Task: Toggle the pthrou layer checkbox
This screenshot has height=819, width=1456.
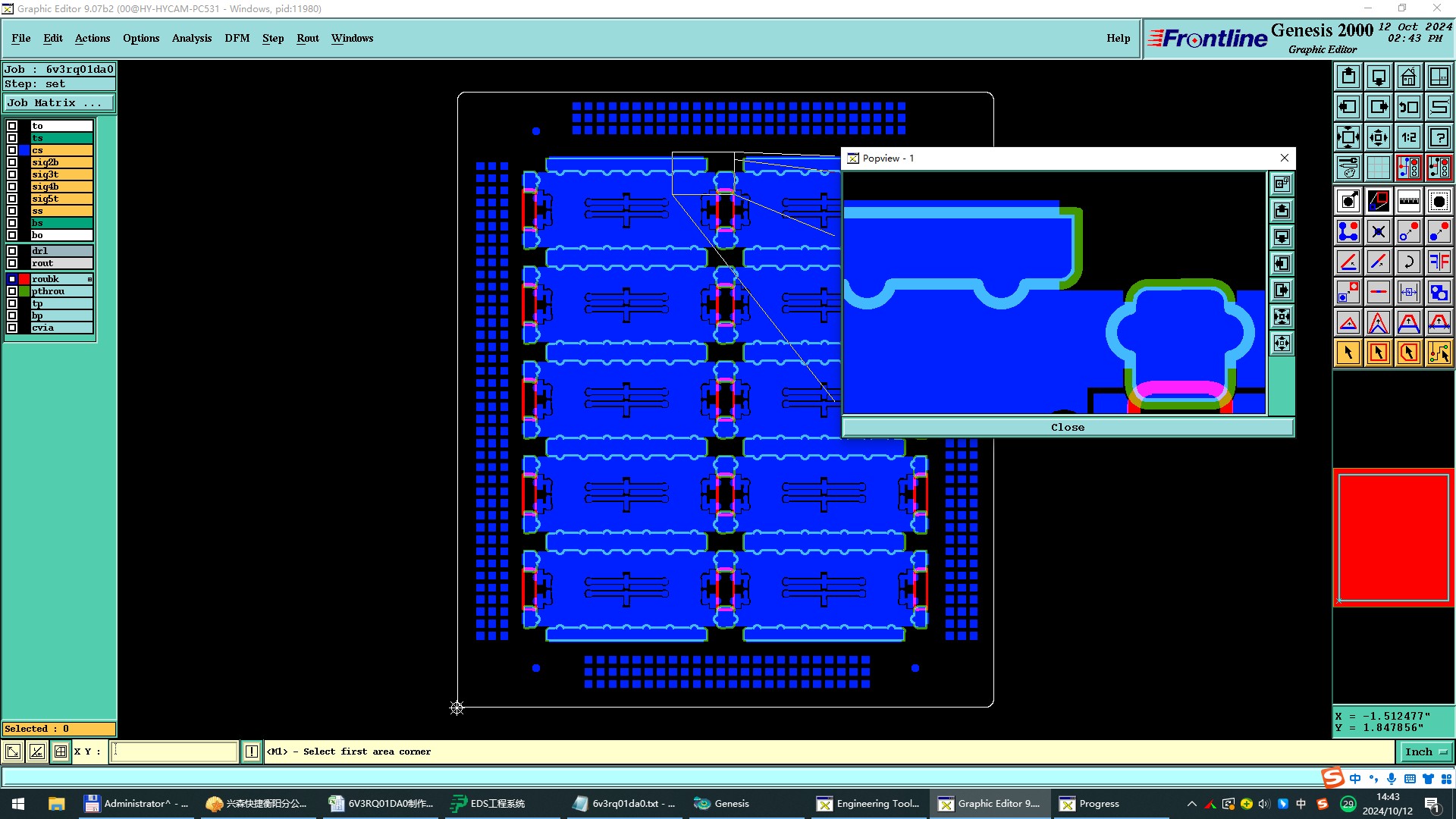Action: pos(12,291)
